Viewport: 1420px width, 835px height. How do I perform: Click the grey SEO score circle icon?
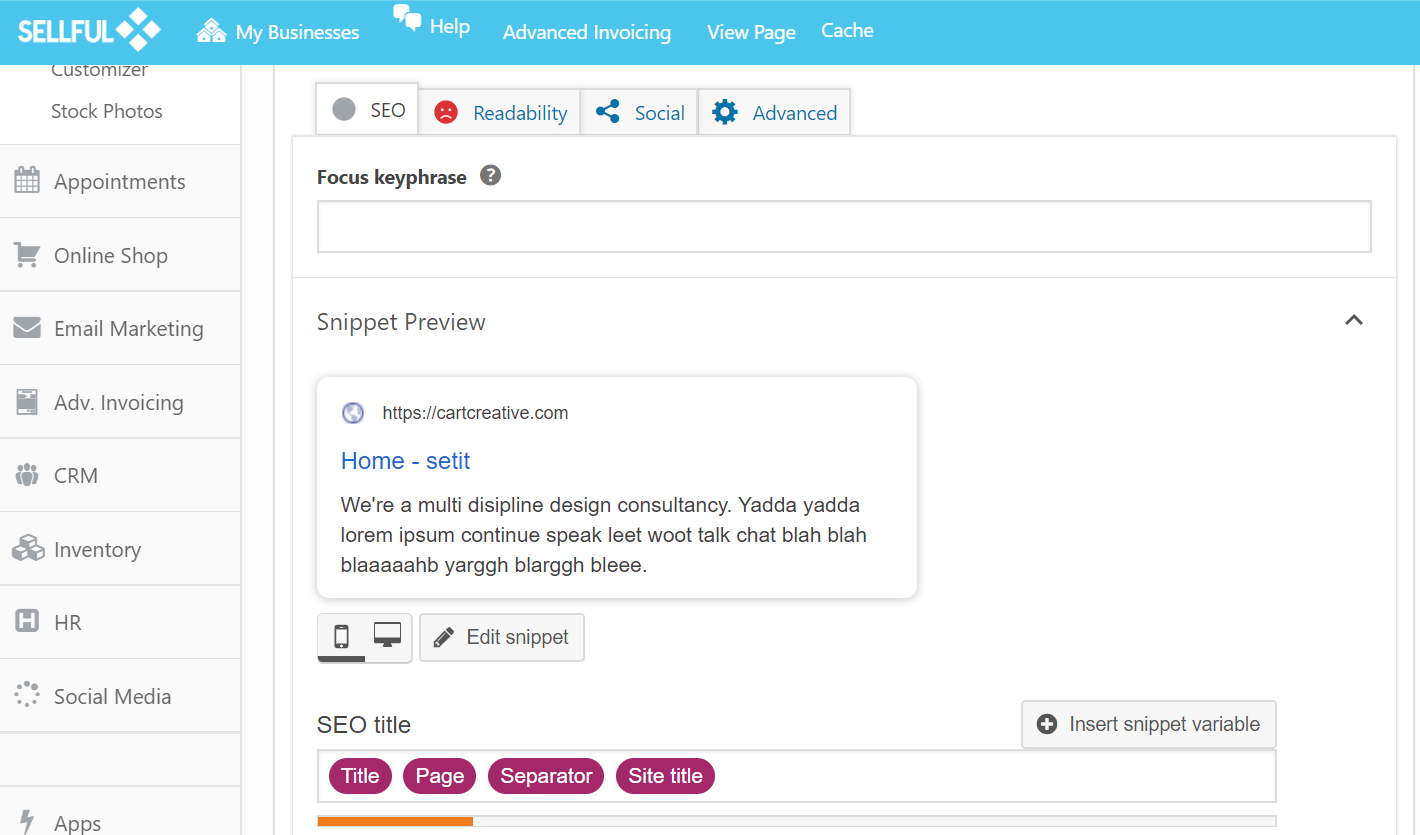click(x=344, y=110)
